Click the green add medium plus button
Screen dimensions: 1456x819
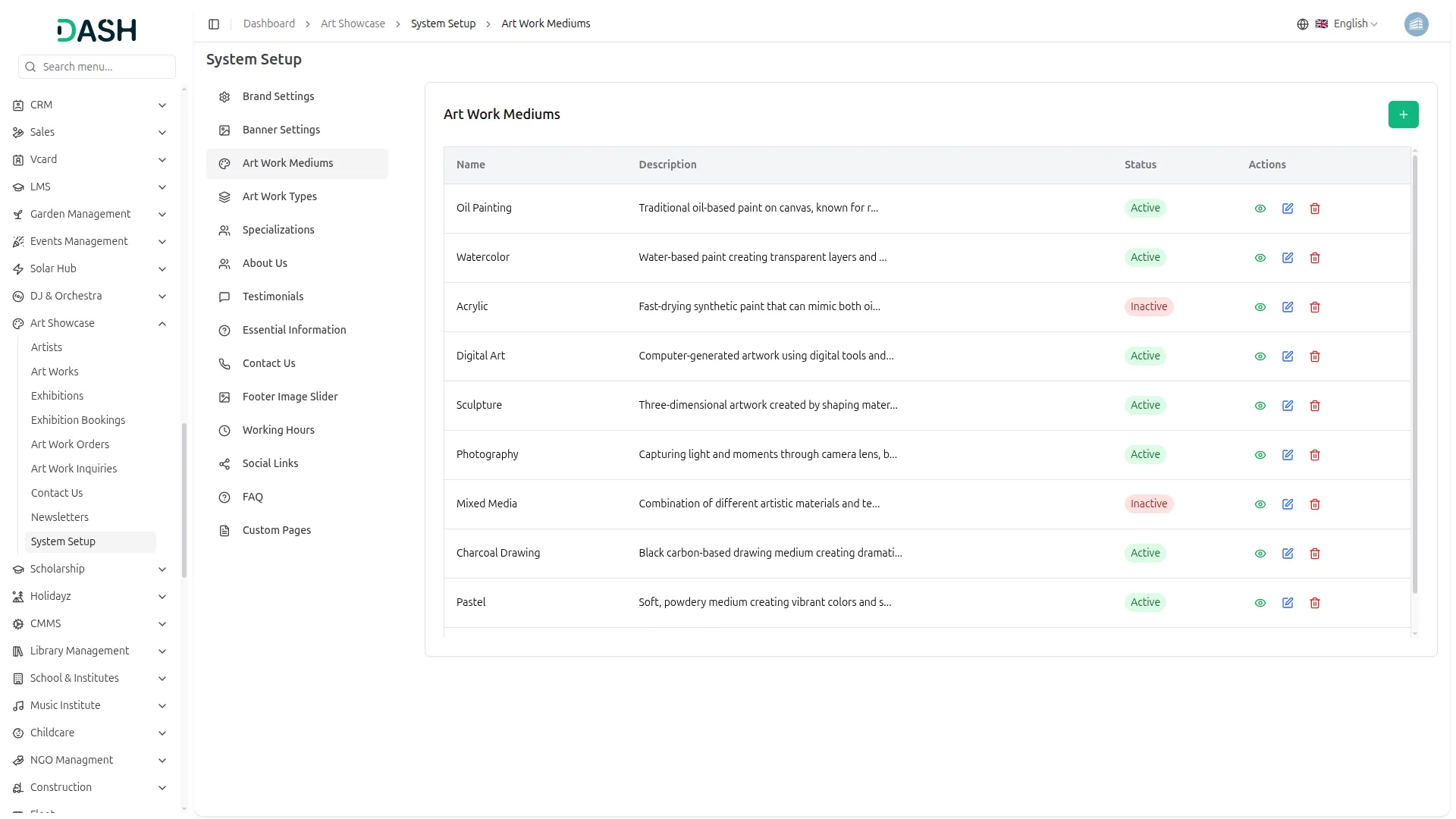(x=1403, y=115)
